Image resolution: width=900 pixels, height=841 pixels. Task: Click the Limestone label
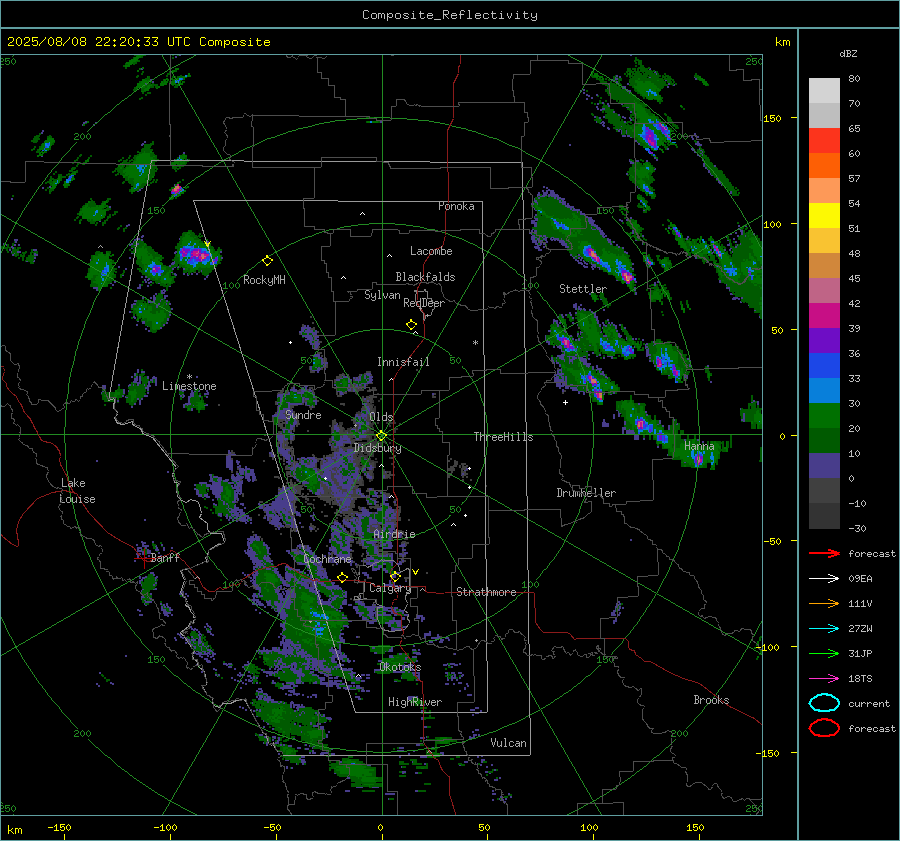coord(189,386)
